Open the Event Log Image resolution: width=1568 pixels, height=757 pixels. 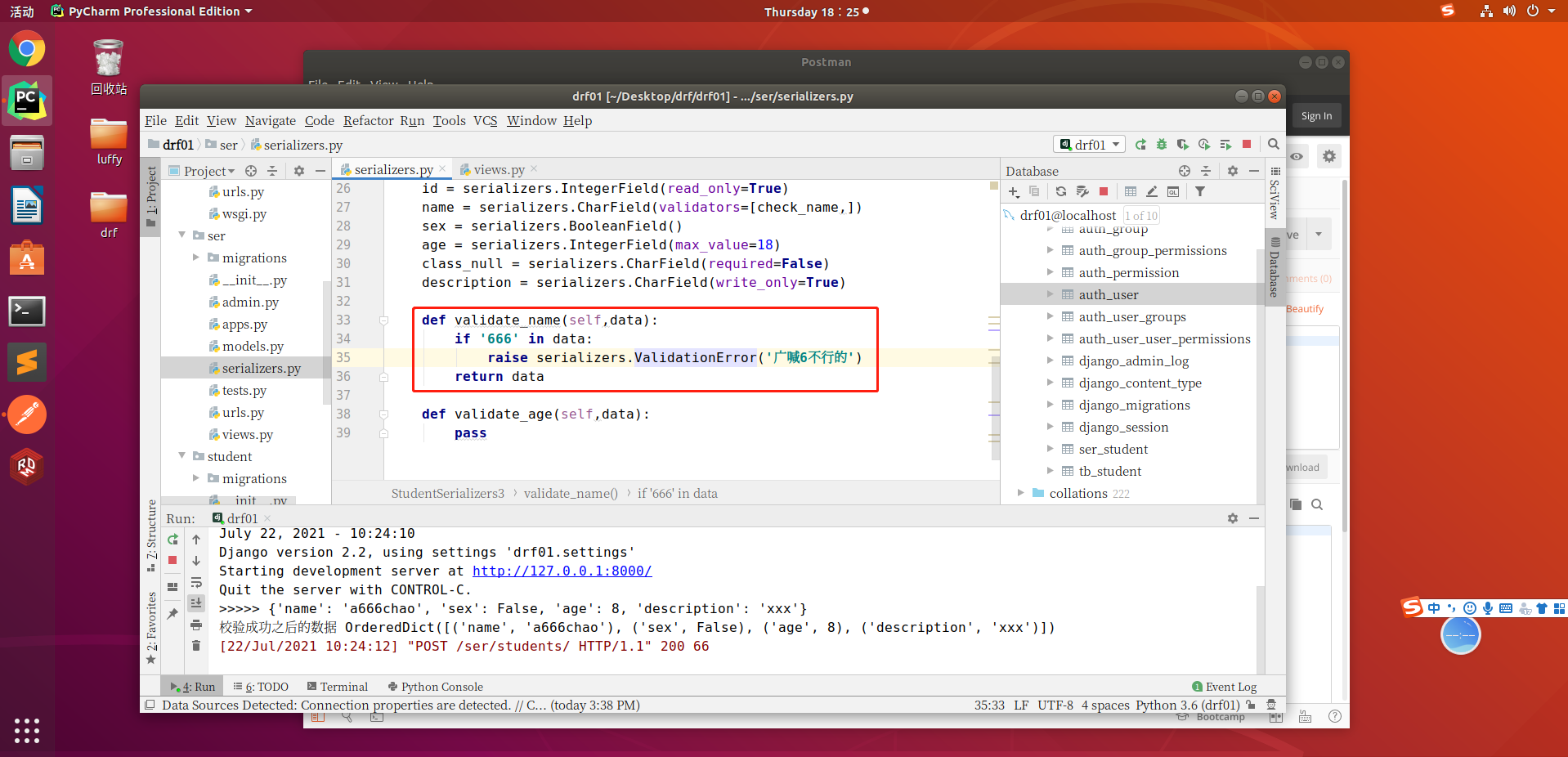[1225, 687]
